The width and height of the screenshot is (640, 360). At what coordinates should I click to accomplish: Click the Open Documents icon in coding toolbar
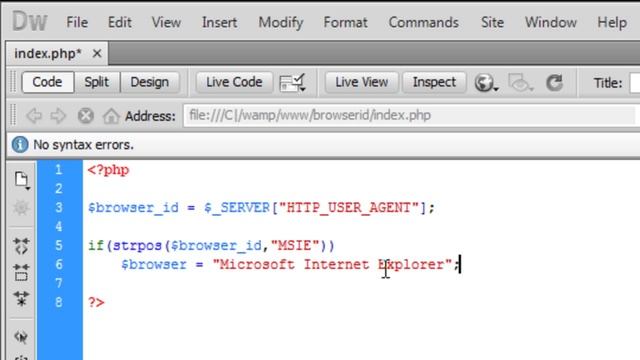coord(21,180)
